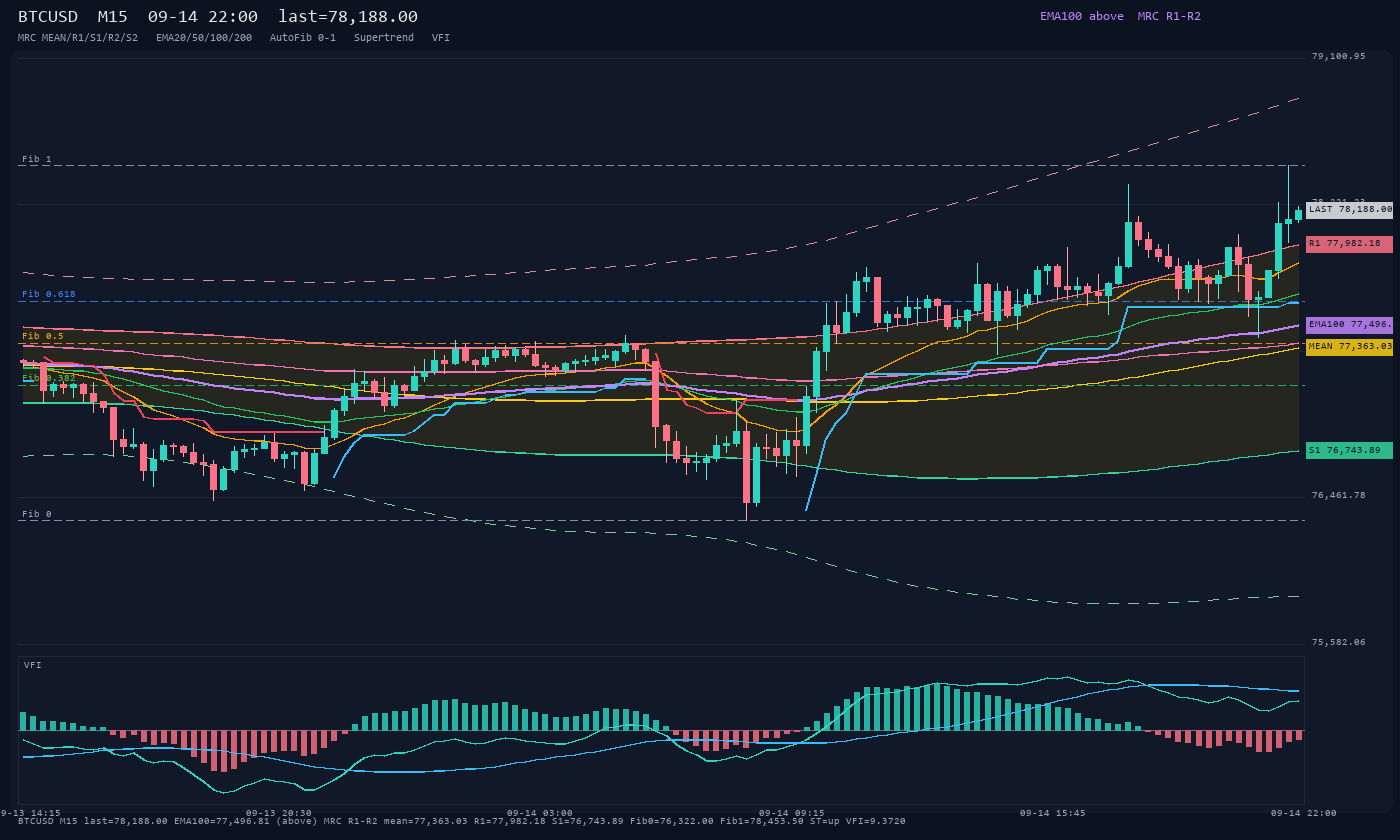Click the green "S1 76,743.89" price tag
This screenshot has width=1400, height=840.
tap(1349, 451)
